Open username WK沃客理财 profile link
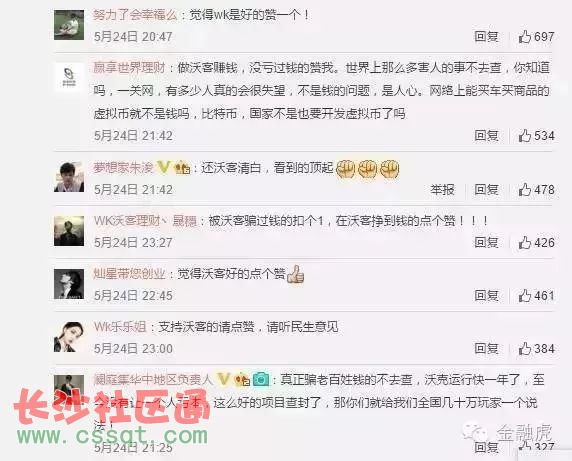This screenshot has height=461, width=572. tap(145, 221)
